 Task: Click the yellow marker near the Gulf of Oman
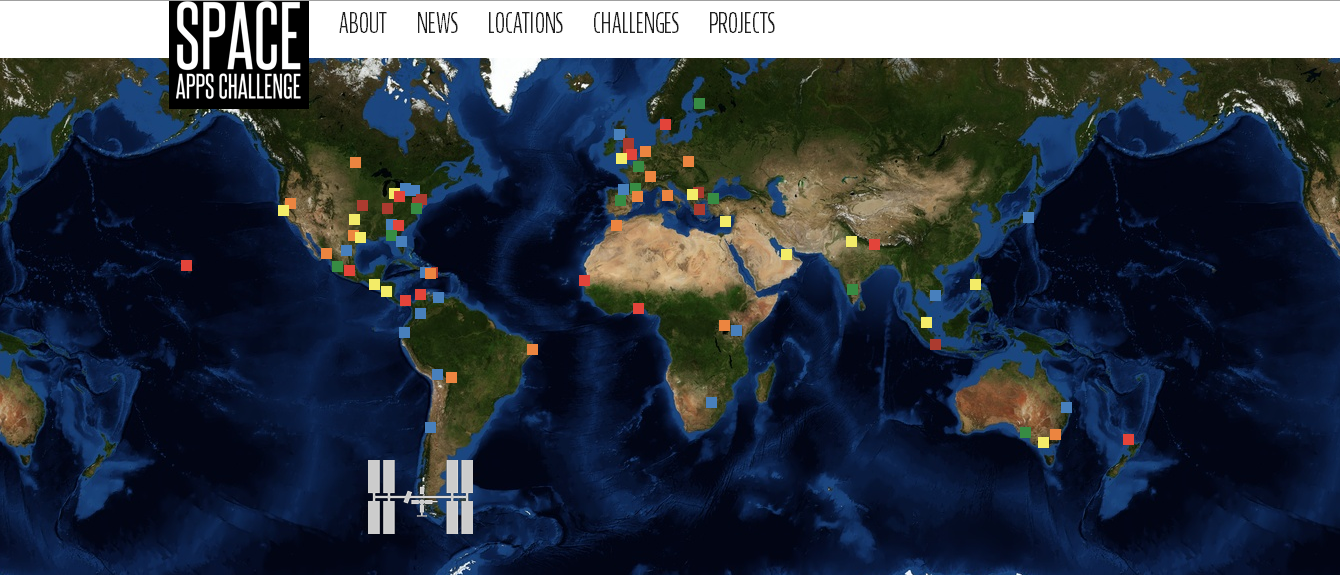786,254
